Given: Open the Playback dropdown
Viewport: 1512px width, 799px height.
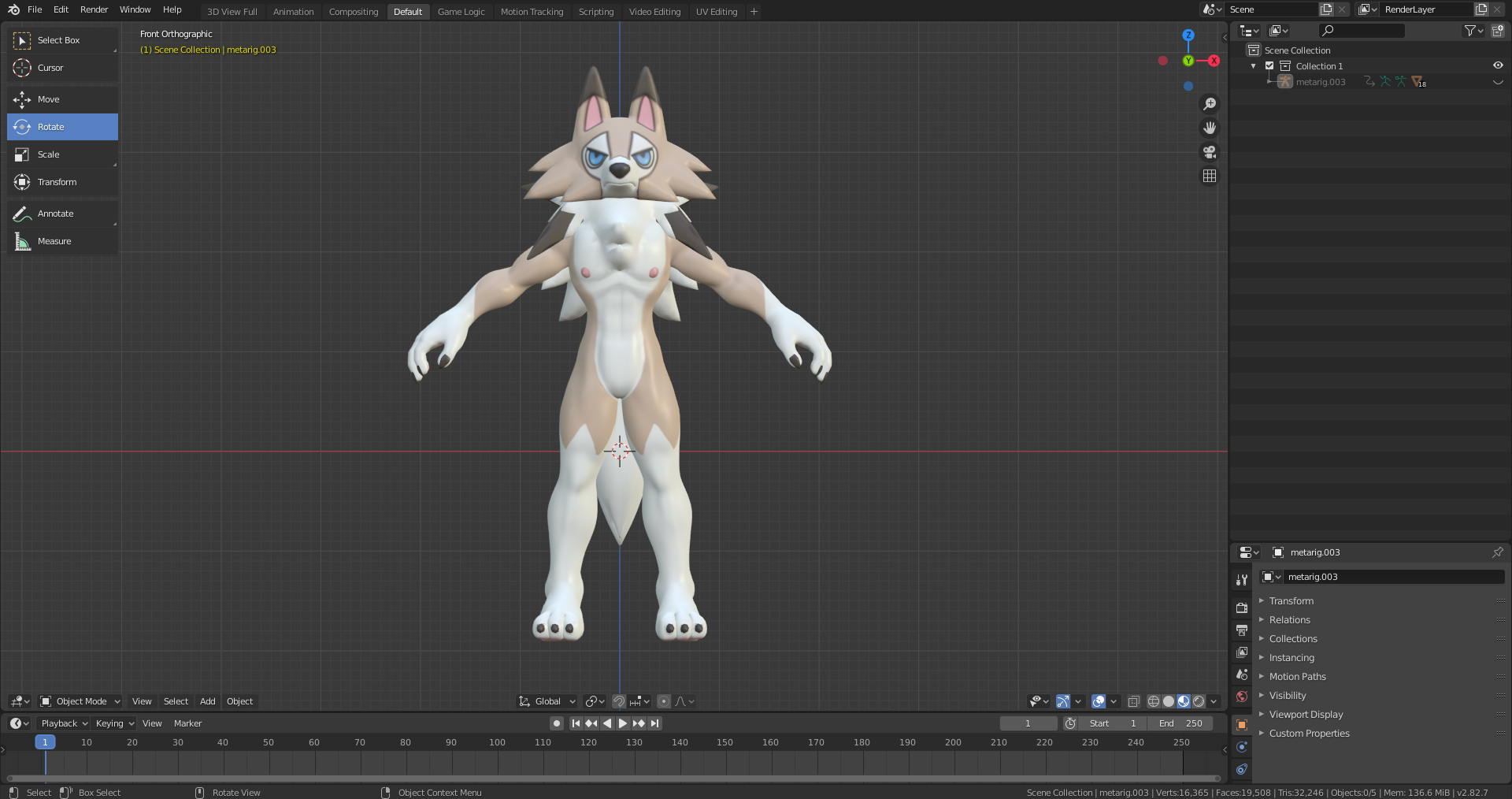Looking at the screenshot, I should coord(64,723).
